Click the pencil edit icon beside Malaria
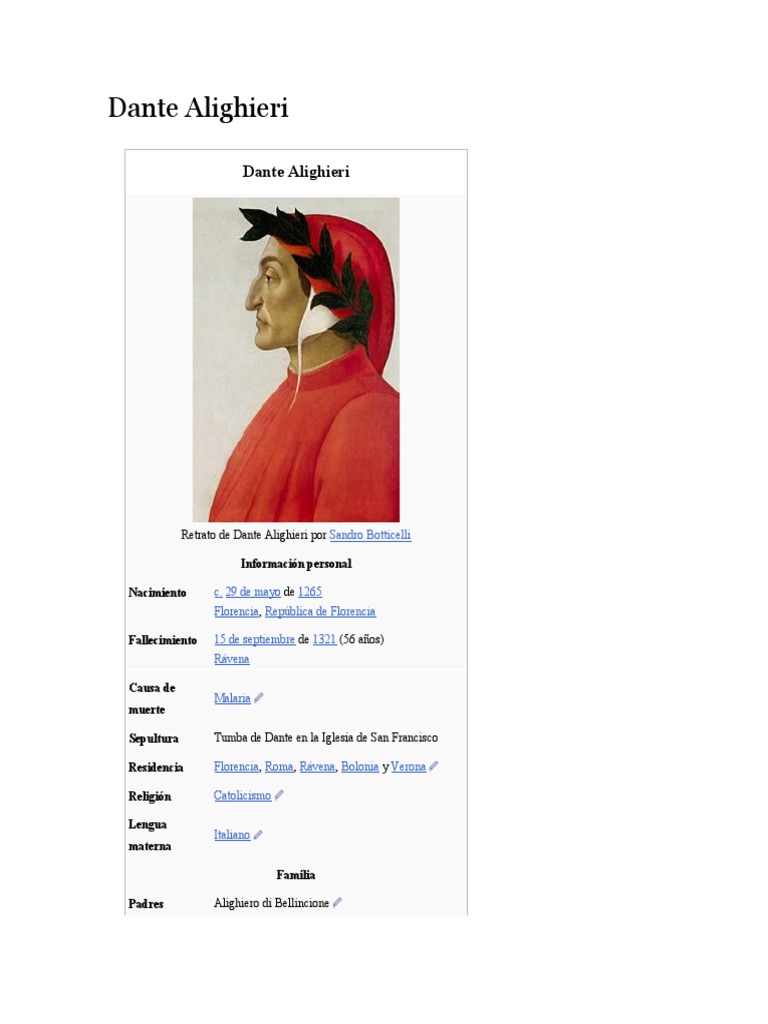 [x=259, y=698]
